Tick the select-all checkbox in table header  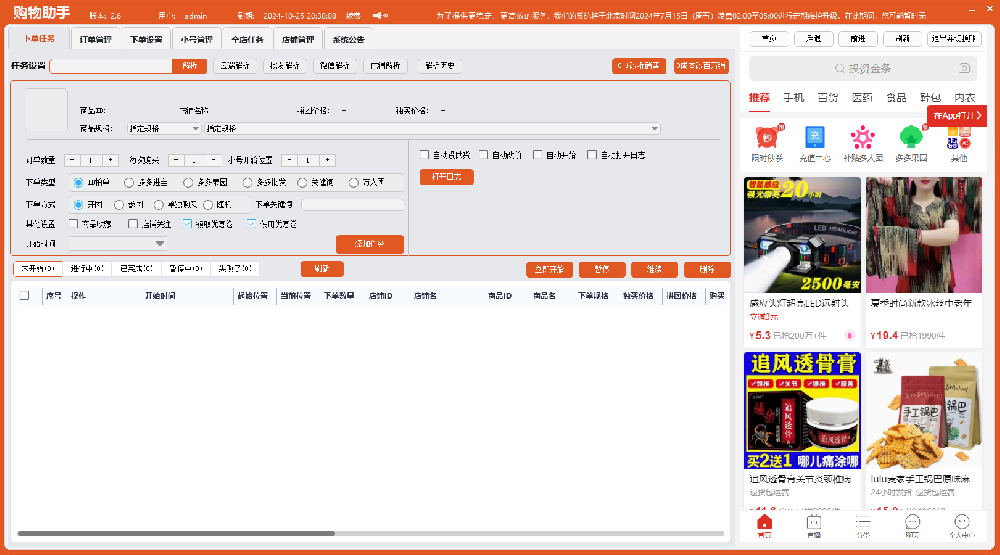[x=25, y=296]
